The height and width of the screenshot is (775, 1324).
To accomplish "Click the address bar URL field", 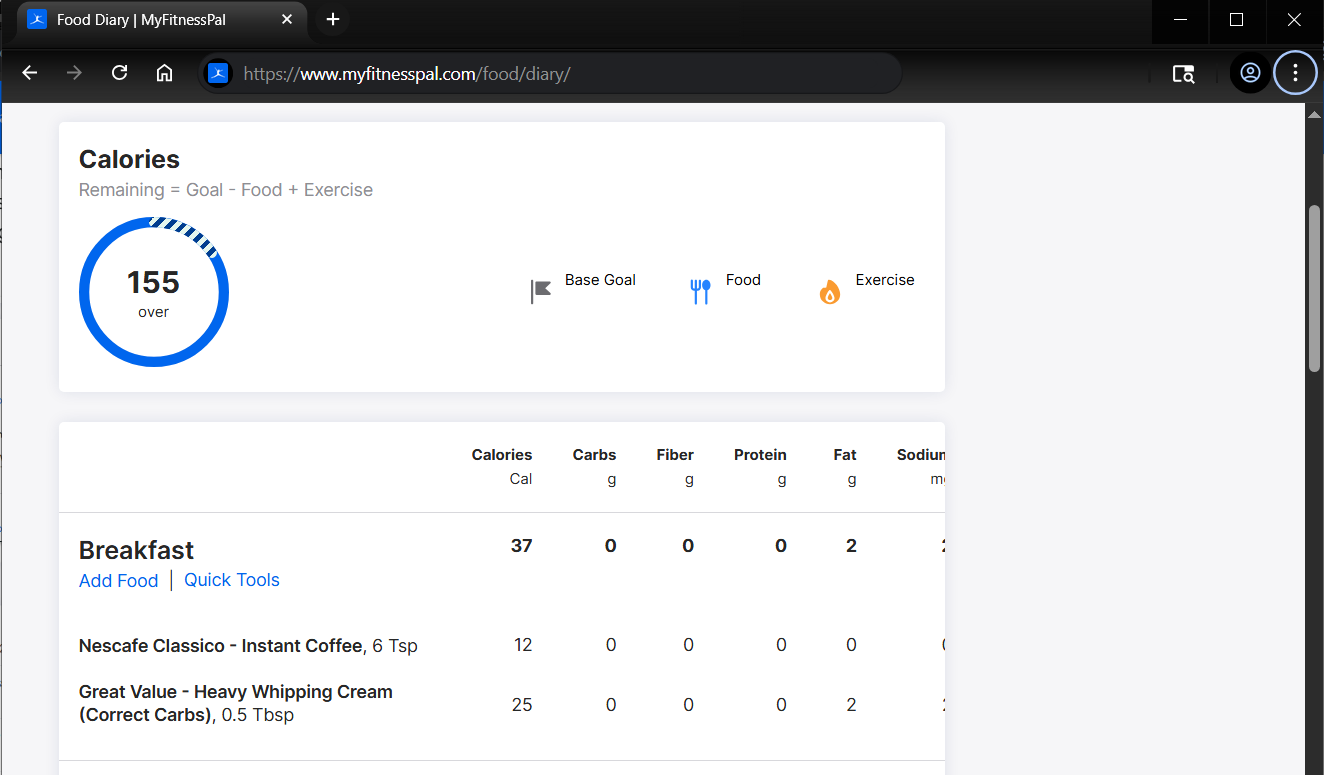I will tap(550, 73).
